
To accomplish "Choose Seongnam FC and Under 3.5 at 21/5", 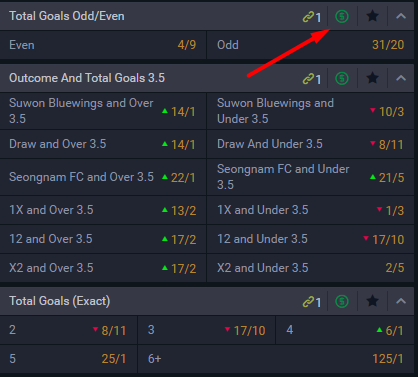I will click(311, 177).
